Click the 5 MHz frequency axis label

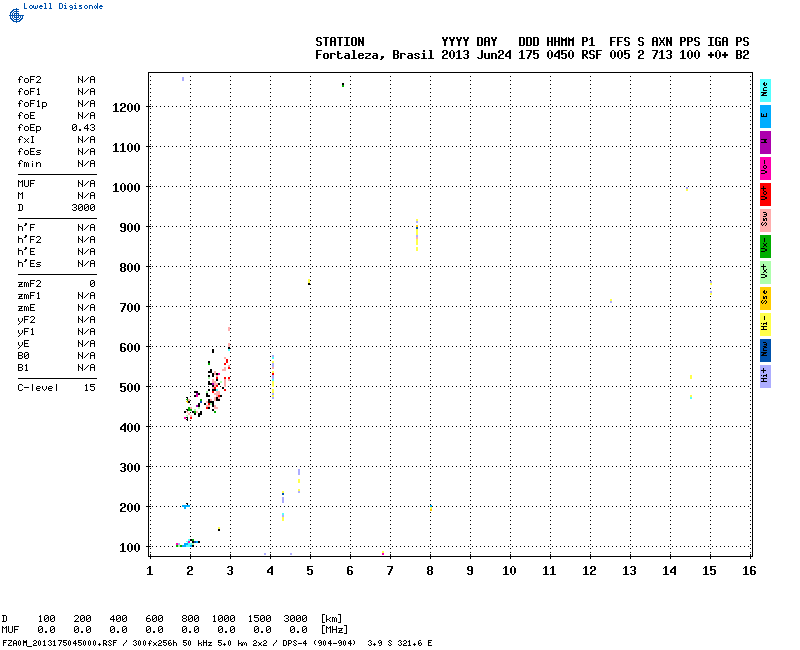(310, 571)
